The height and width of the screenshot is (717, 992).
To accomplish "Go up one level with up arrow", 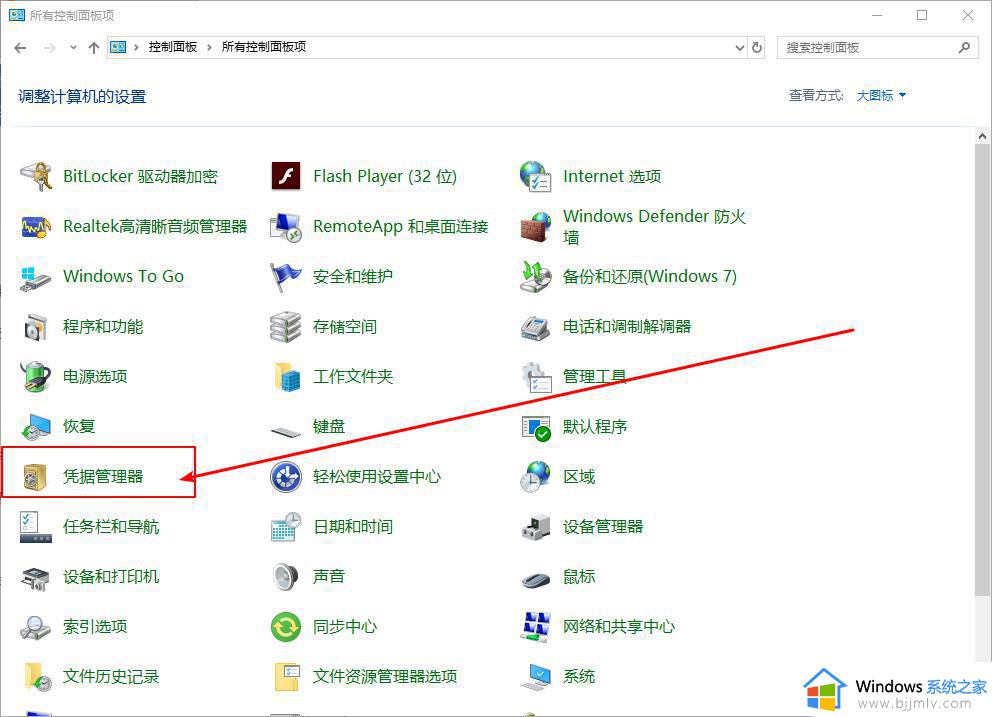I will [94, 47].
